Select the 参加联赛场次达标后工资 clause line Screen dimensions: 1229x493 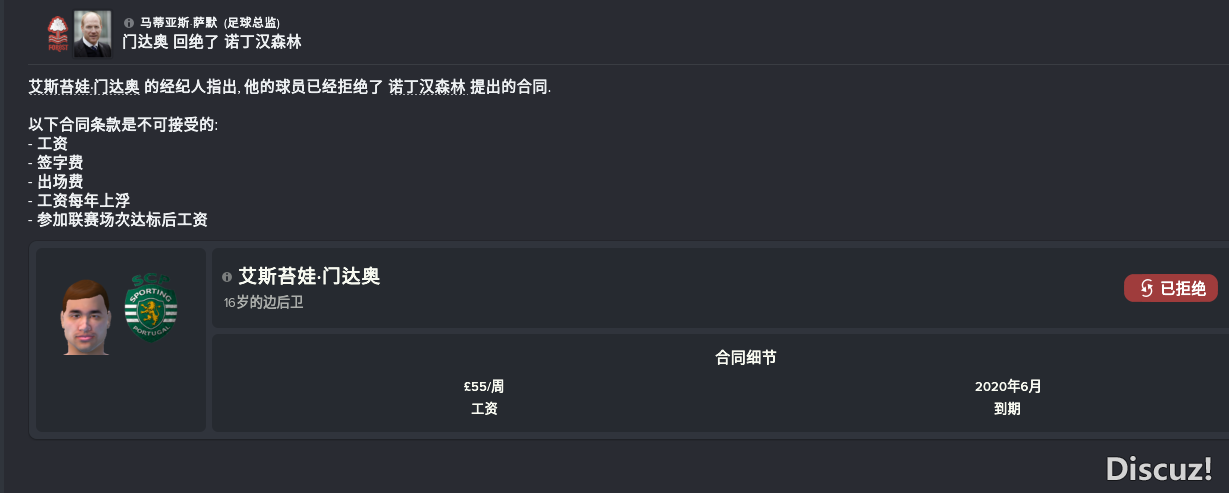[x=118, y=220]
